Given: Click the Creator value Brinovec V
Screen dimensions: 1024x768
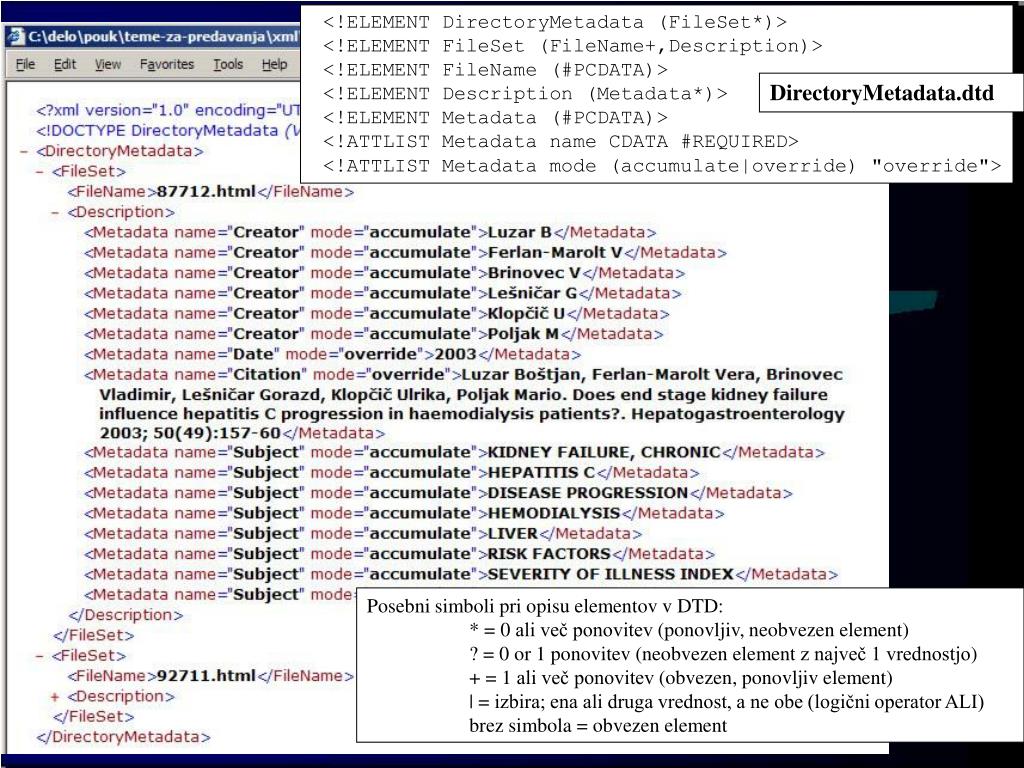Looking at the screenshot, I should 534,272.
